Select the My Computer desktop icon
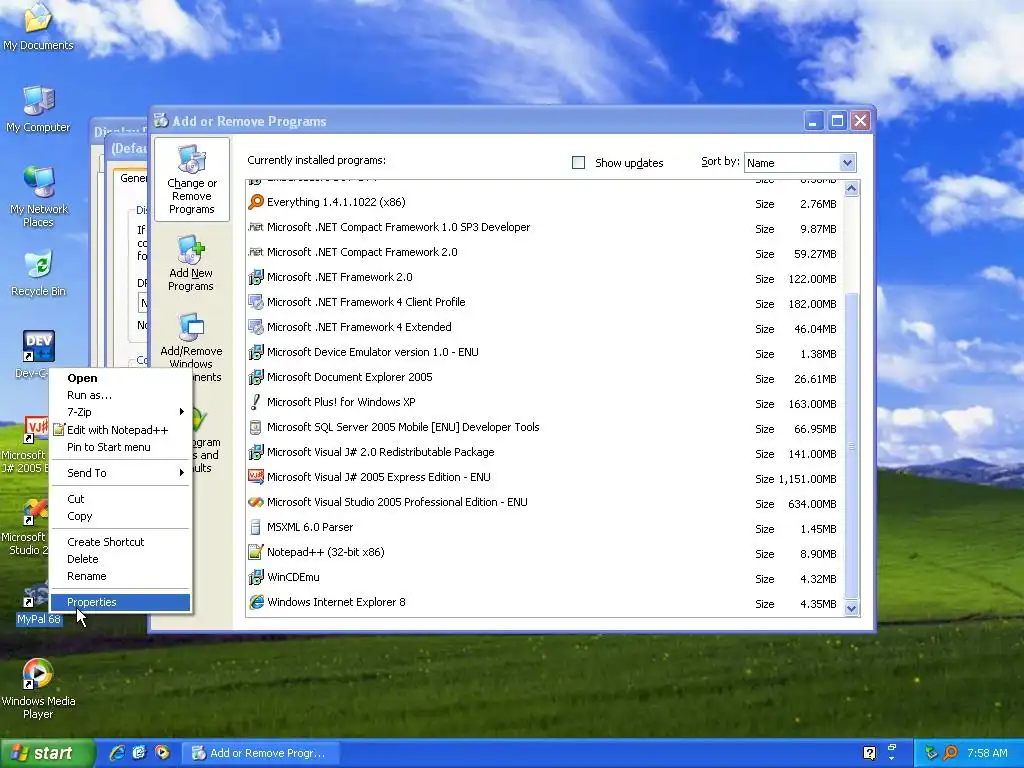Image resolution: width=1024 pixels, height=768 pixels. [39, 109]
